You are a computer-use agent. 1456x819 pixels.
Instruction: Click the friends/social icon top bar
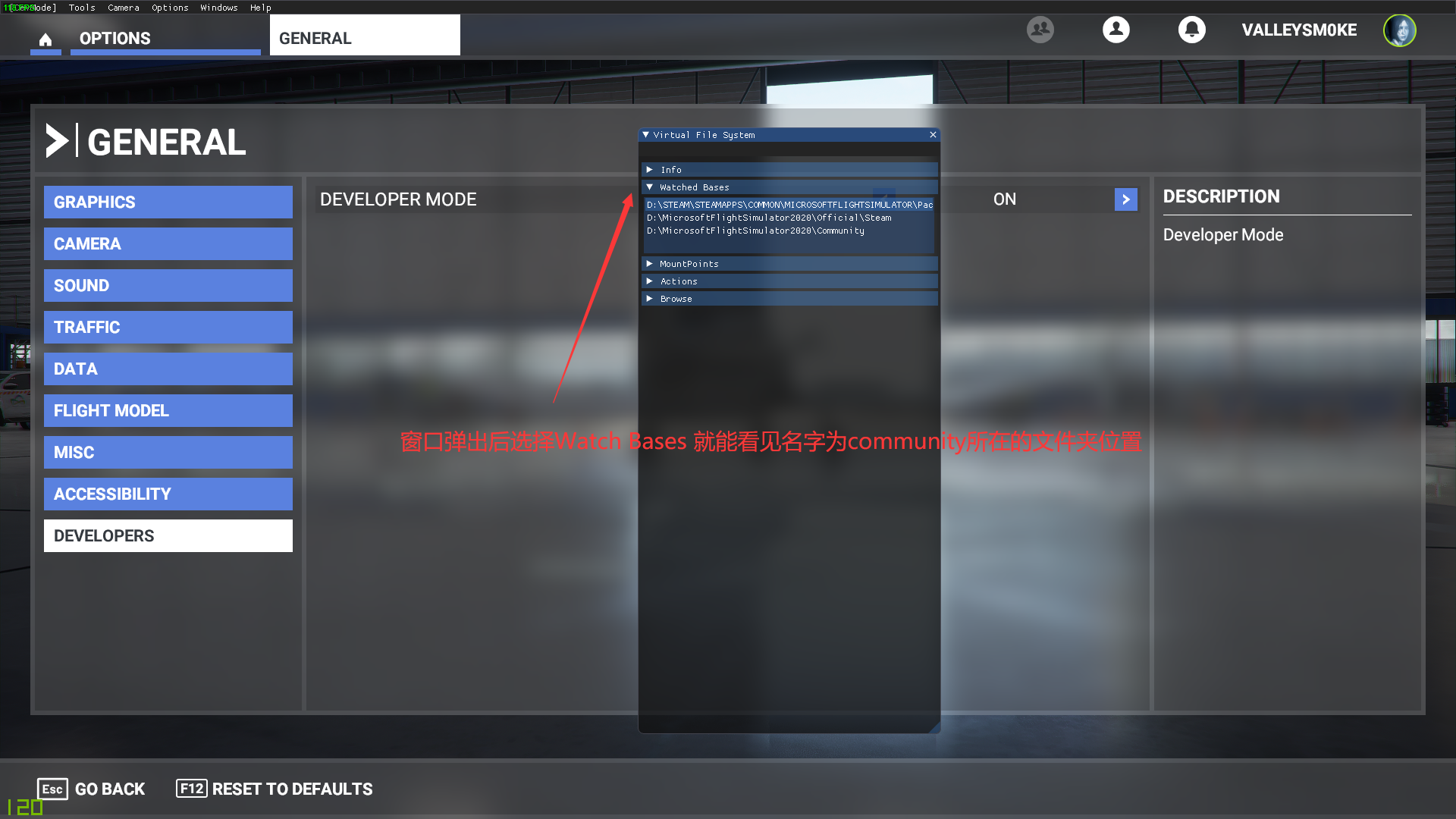[x=1040, y=29]
